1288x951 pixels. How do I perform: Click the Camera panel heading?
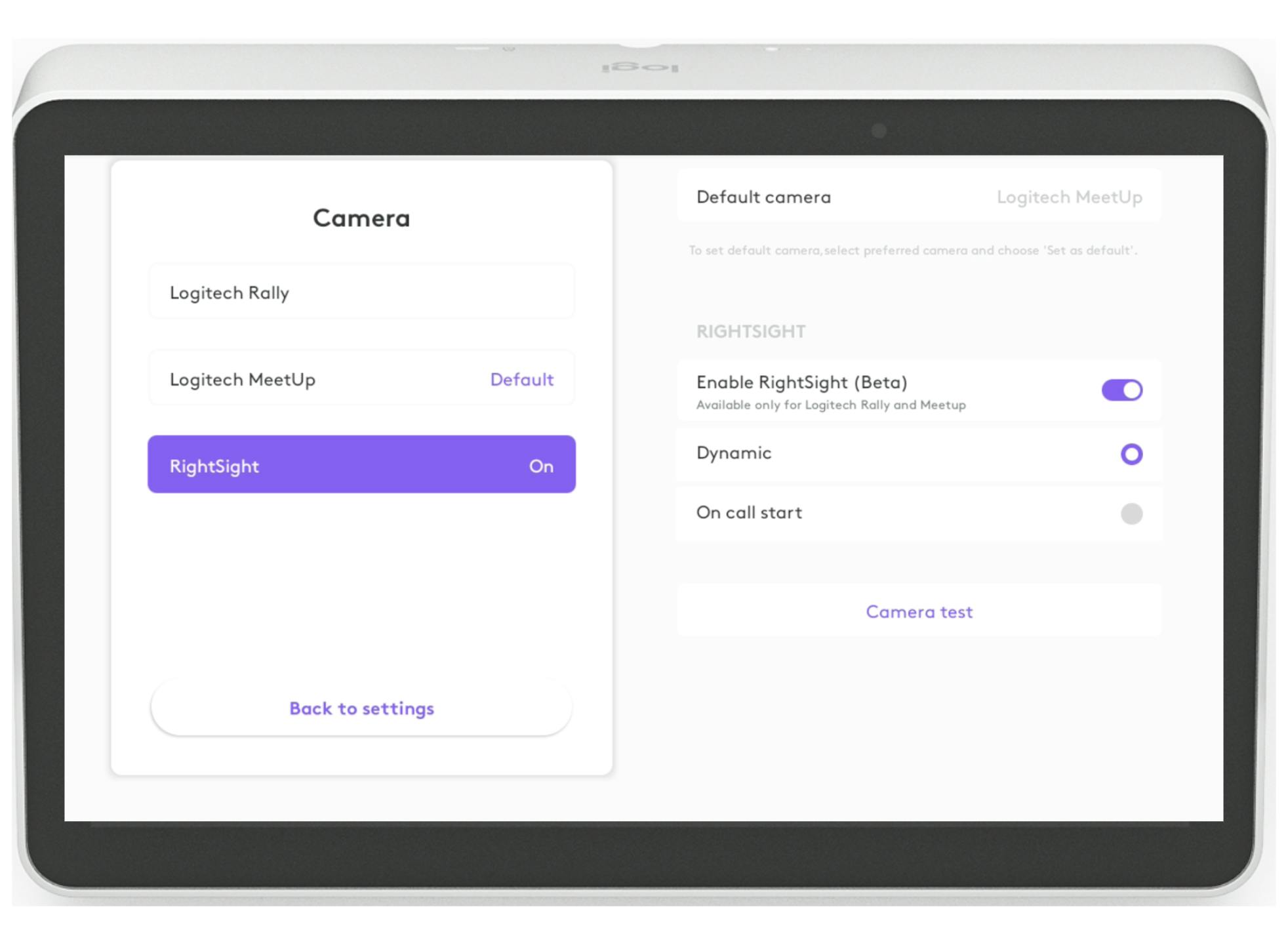tap(361, 218)
